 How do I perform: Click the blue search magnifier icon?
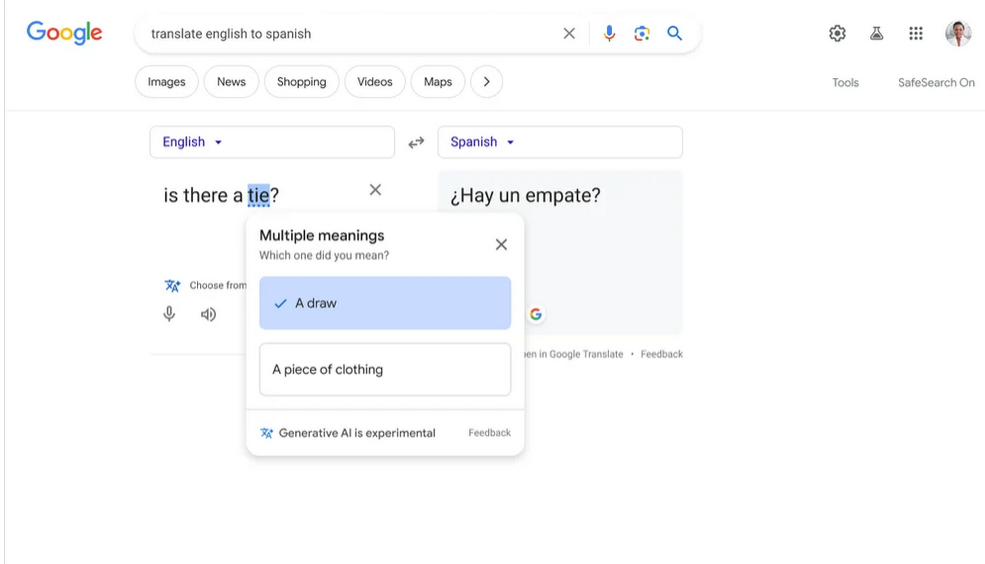[x=675, y=33]
